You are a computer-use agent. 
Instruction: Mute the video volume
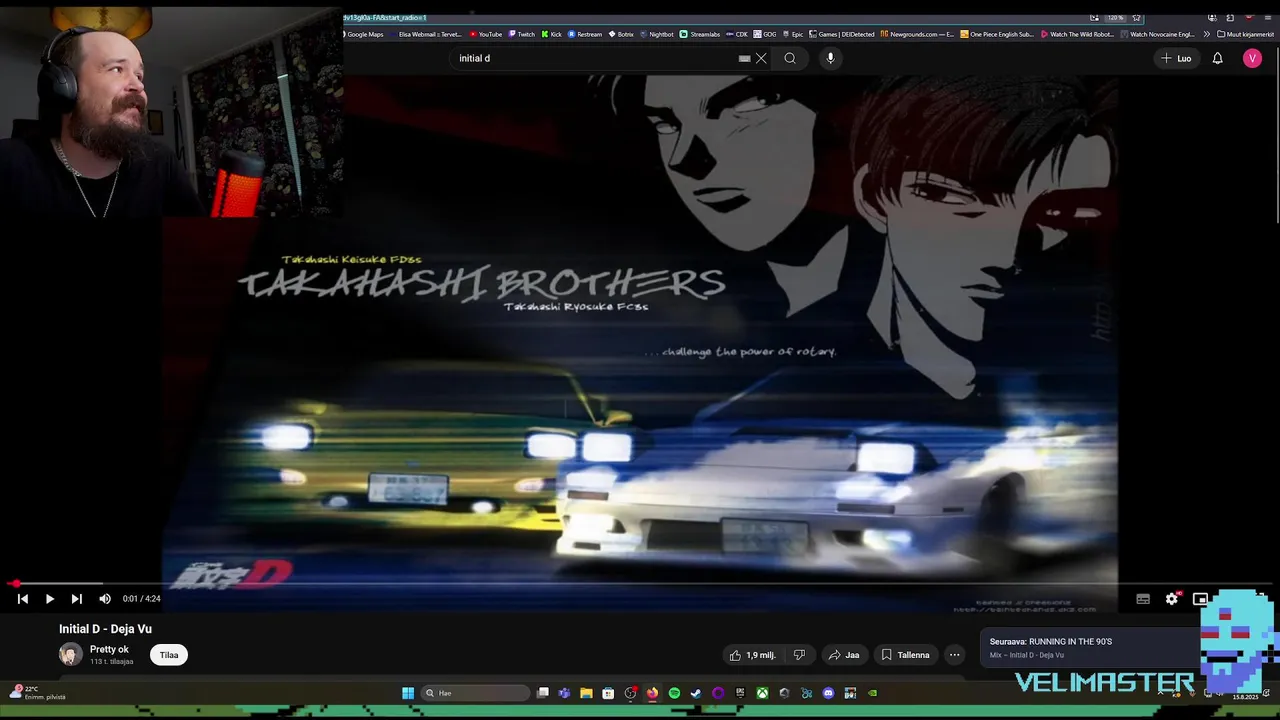pyautogui.click(x=105, y=599)
